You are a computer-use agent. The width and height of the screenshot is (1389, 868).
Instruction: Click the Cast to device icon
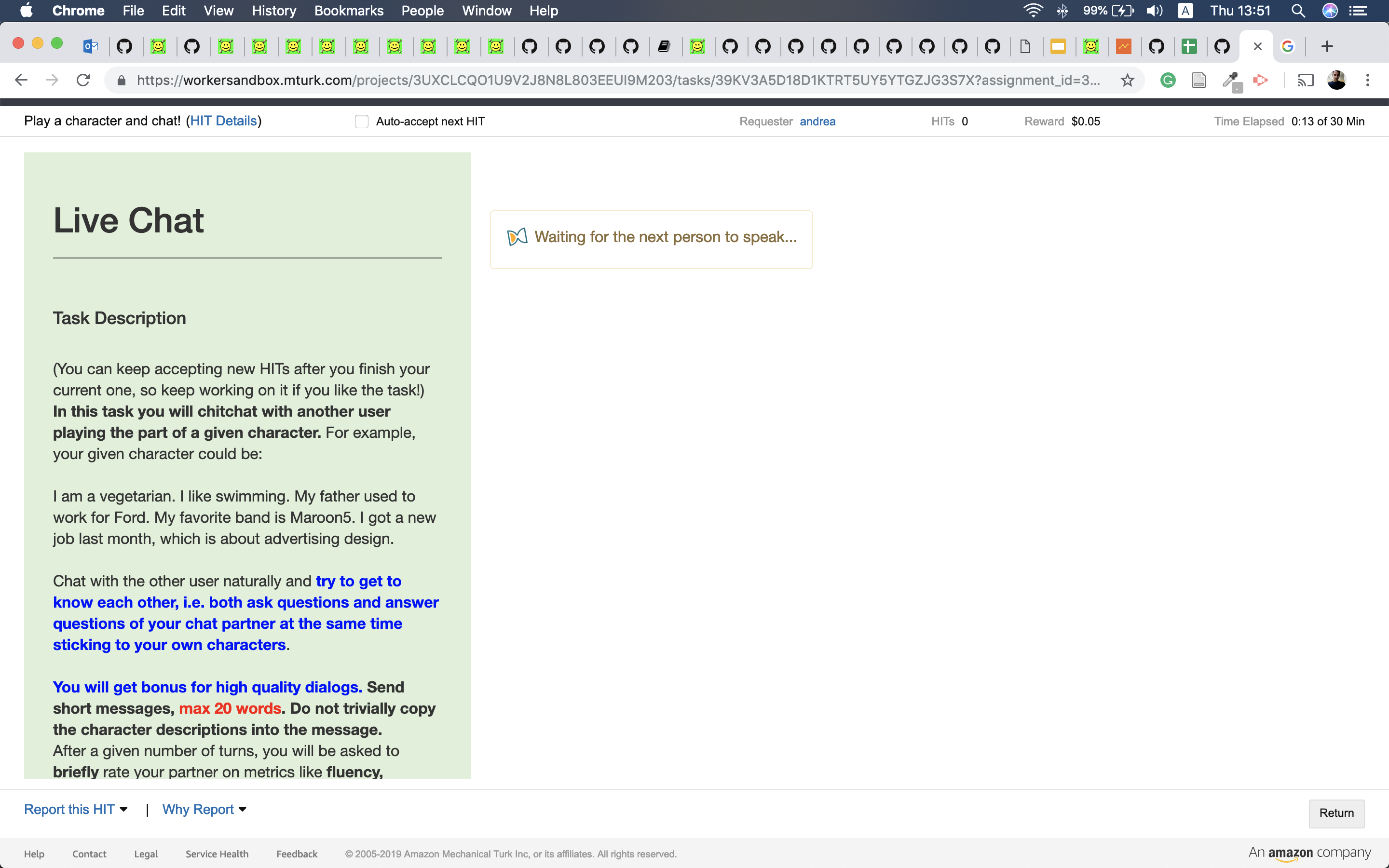[x=1305, y=81]
